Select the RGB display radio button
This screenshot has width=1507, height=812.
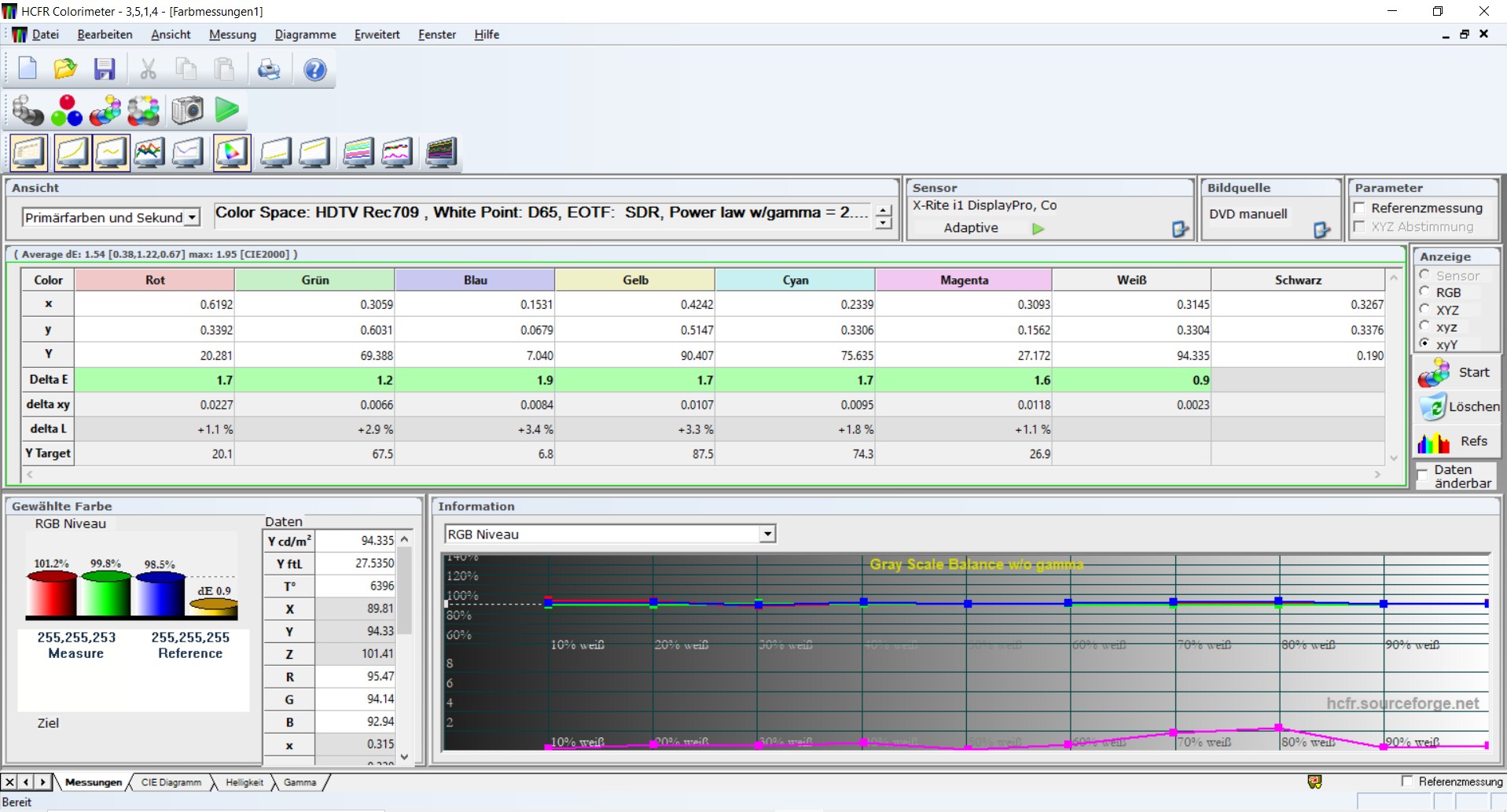[x=1424, y=292]
